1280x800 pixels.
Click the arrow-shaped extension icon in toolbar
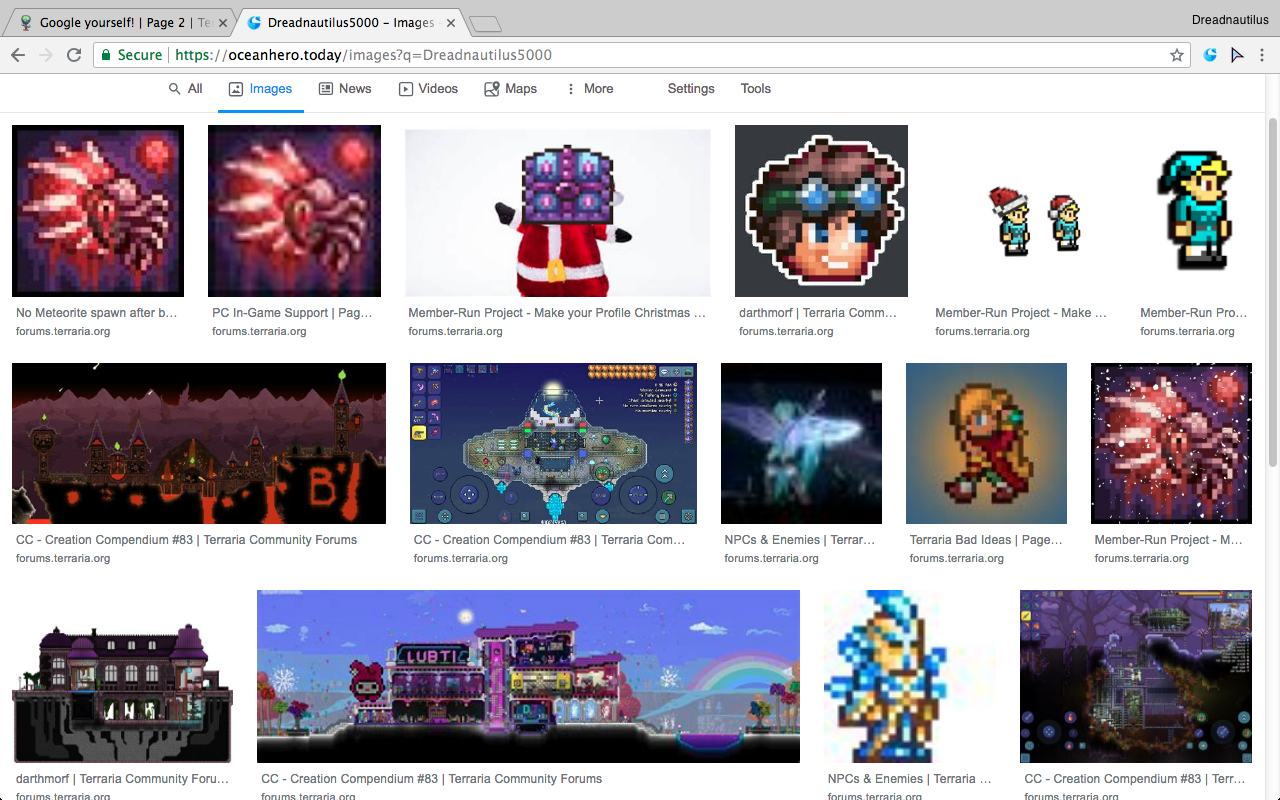coord(1237,55)
